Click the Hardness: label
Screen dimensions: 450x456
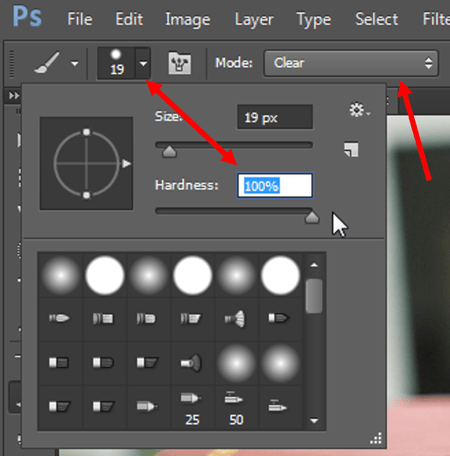[187, 185]
